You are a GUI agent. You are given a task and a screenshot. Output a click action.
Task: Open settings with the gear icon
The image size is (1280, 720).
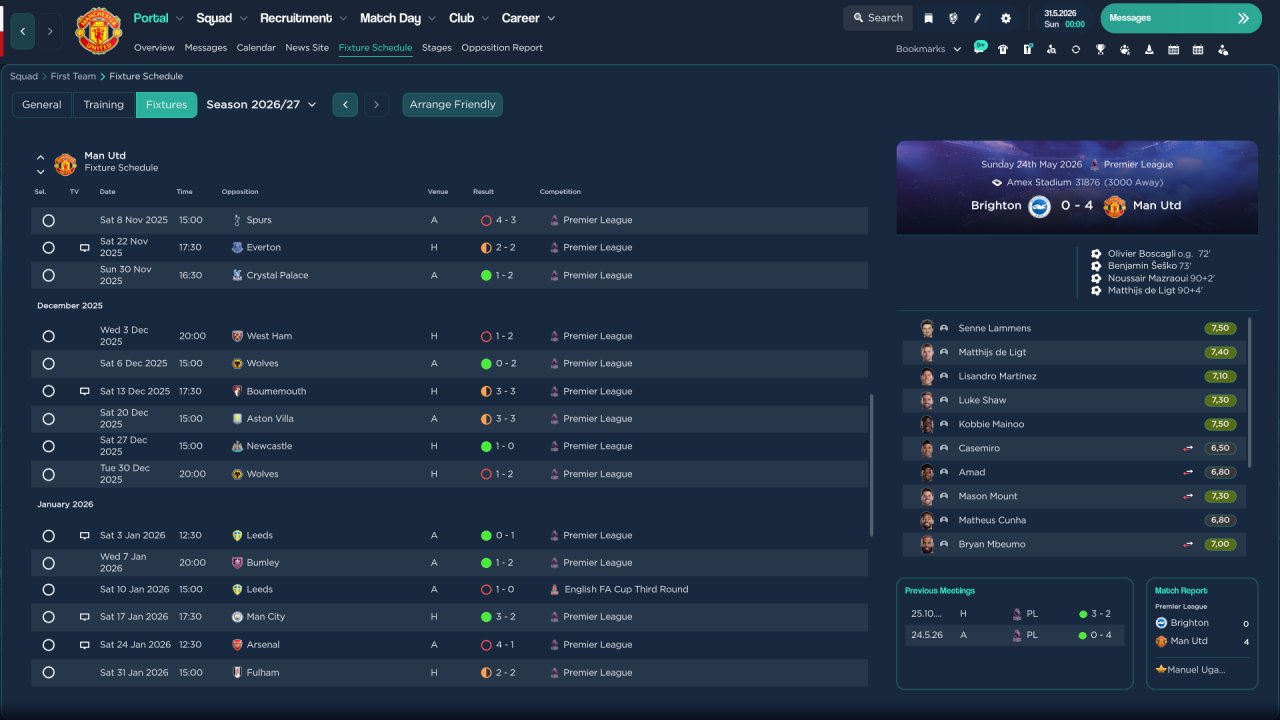tap(1006, 18)
